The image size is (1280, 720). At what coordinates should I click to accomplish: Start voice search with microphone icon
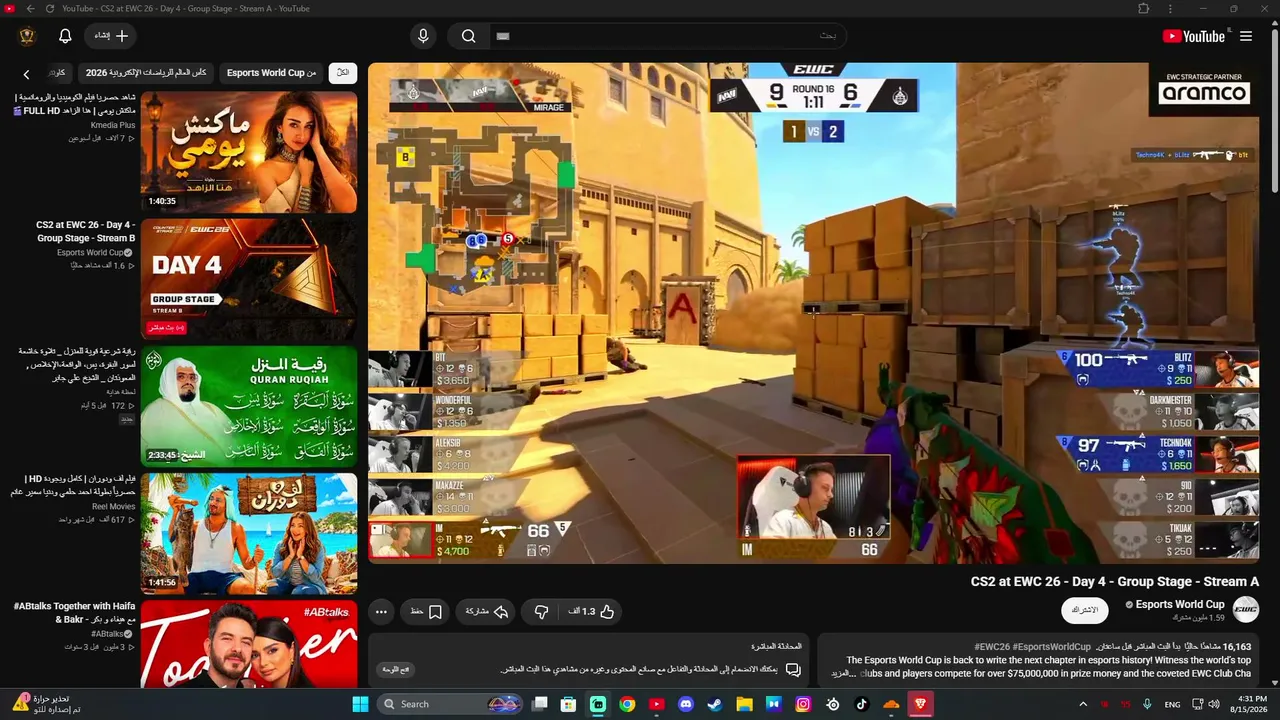coord(423,36)
